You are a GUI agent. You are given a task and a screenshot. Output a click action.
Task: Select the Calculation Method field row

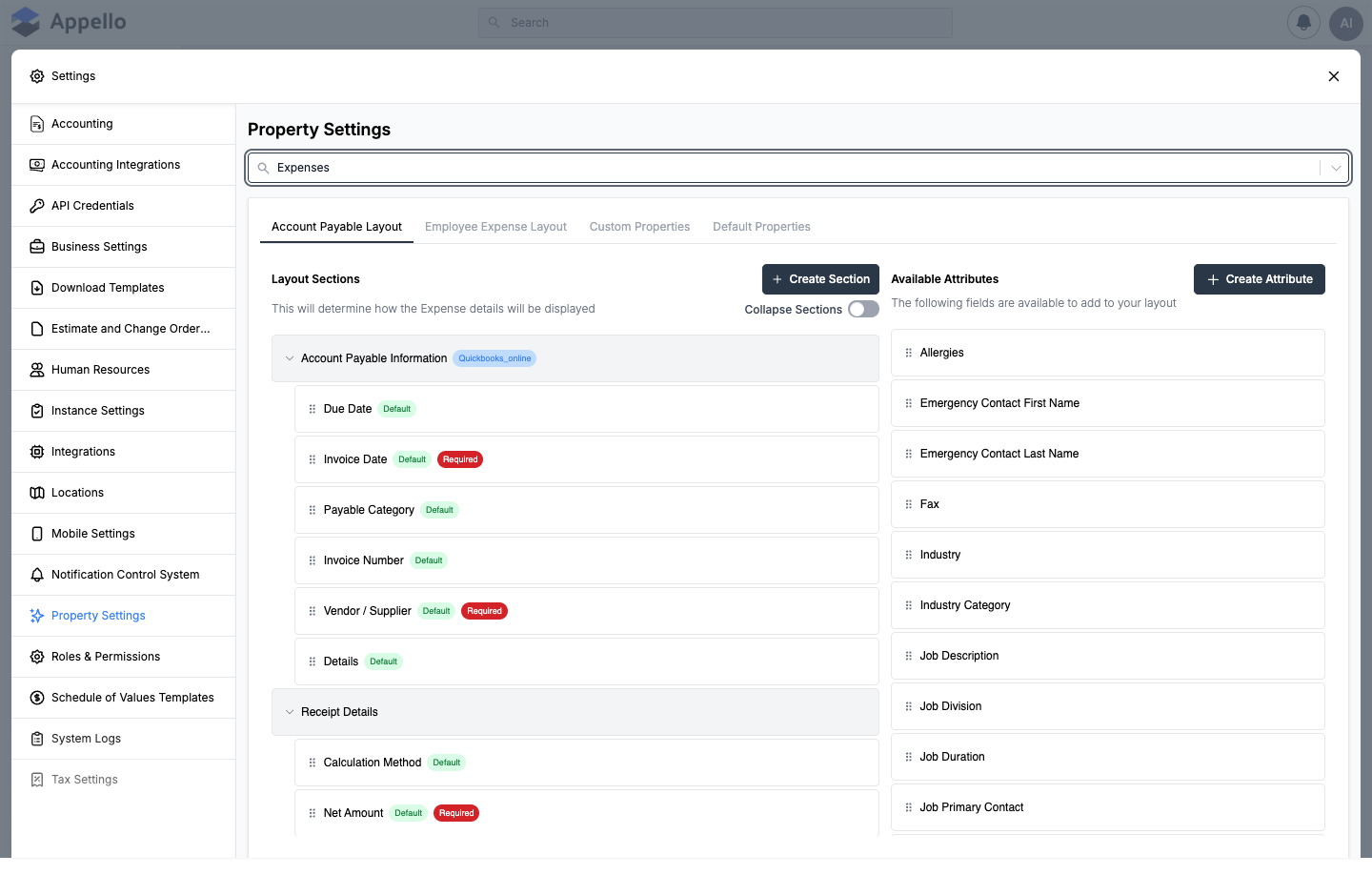pos(587,763)
